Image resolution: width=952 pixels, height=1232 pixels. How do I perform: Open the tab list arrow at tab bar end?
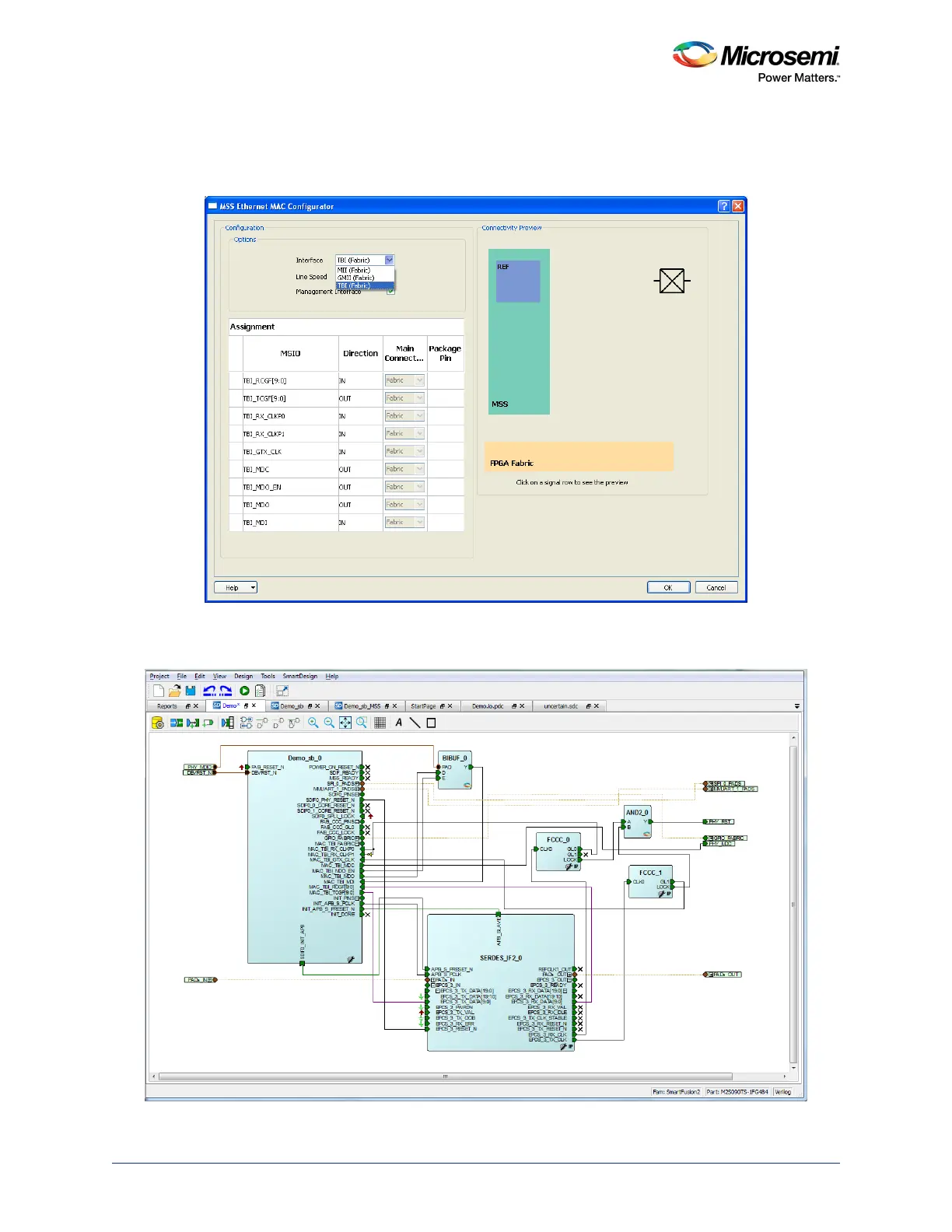tap(796, 706)
